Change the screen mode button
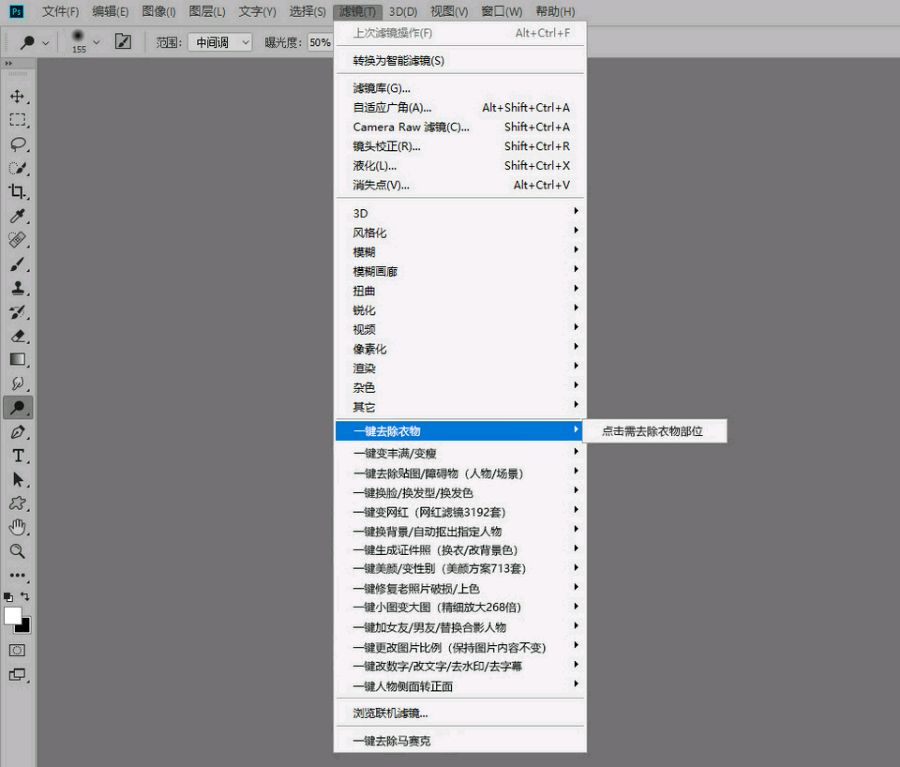900x767 pixels. coord(17,675)
